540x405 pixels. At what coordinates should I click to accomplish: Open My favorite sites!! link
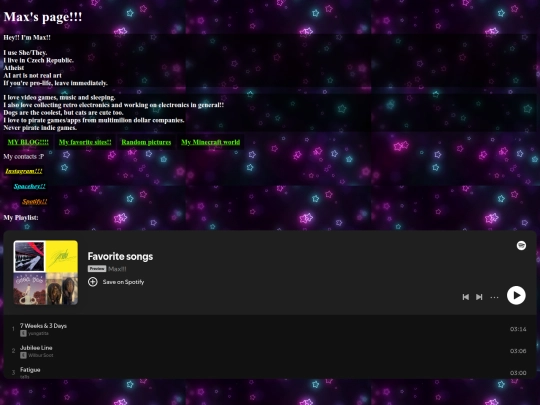(85, 142)
